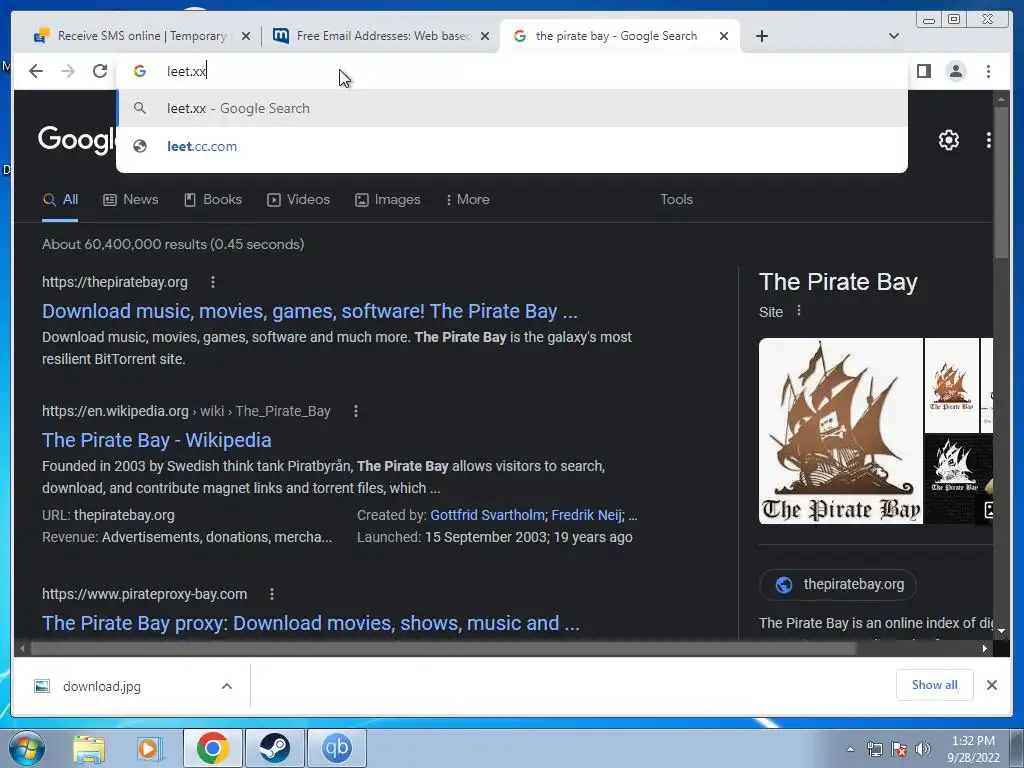Close the Free Email Addresses tab
The height and width of the screenshot is (768, 1024).
485,37
